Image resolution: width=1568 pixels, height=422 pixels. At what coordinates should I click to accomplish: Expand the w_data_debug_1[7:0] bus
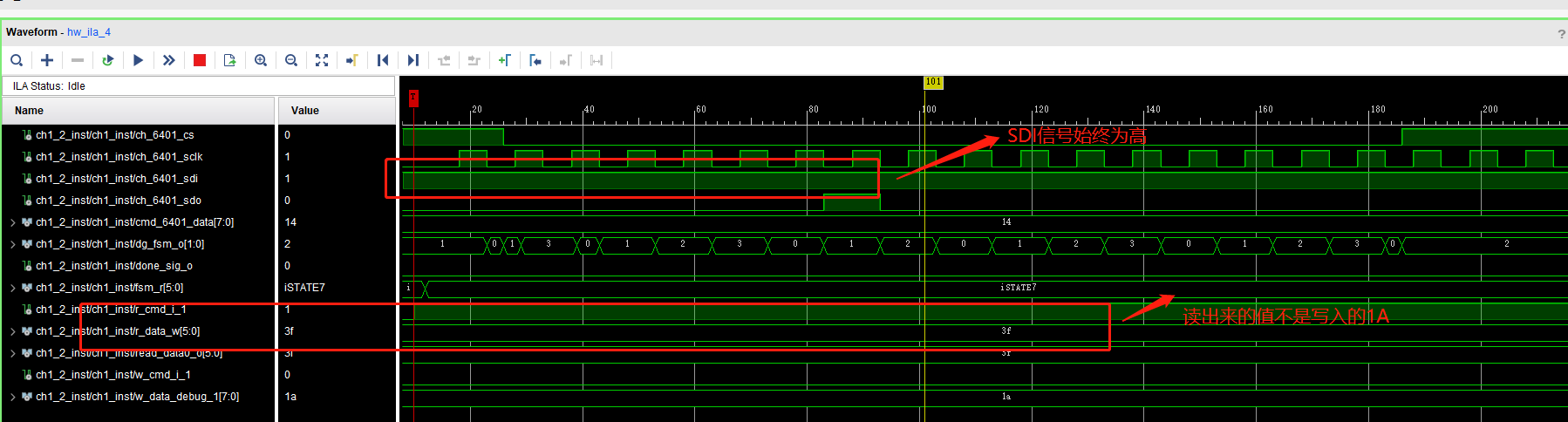tap(13, 397)
